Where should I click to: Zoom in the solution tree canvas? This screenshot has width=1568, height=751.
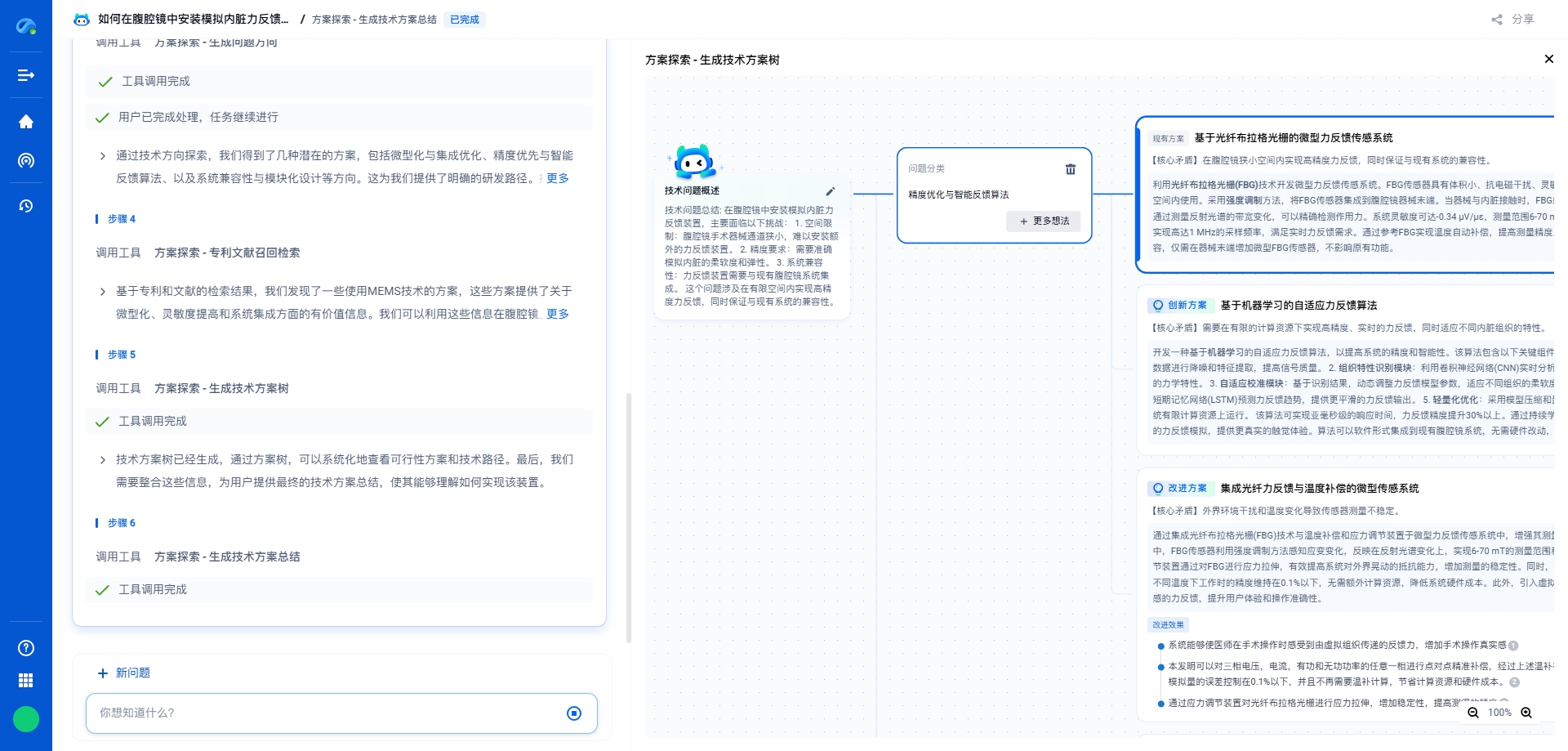pyautogui.click(x=1526, y=713)
